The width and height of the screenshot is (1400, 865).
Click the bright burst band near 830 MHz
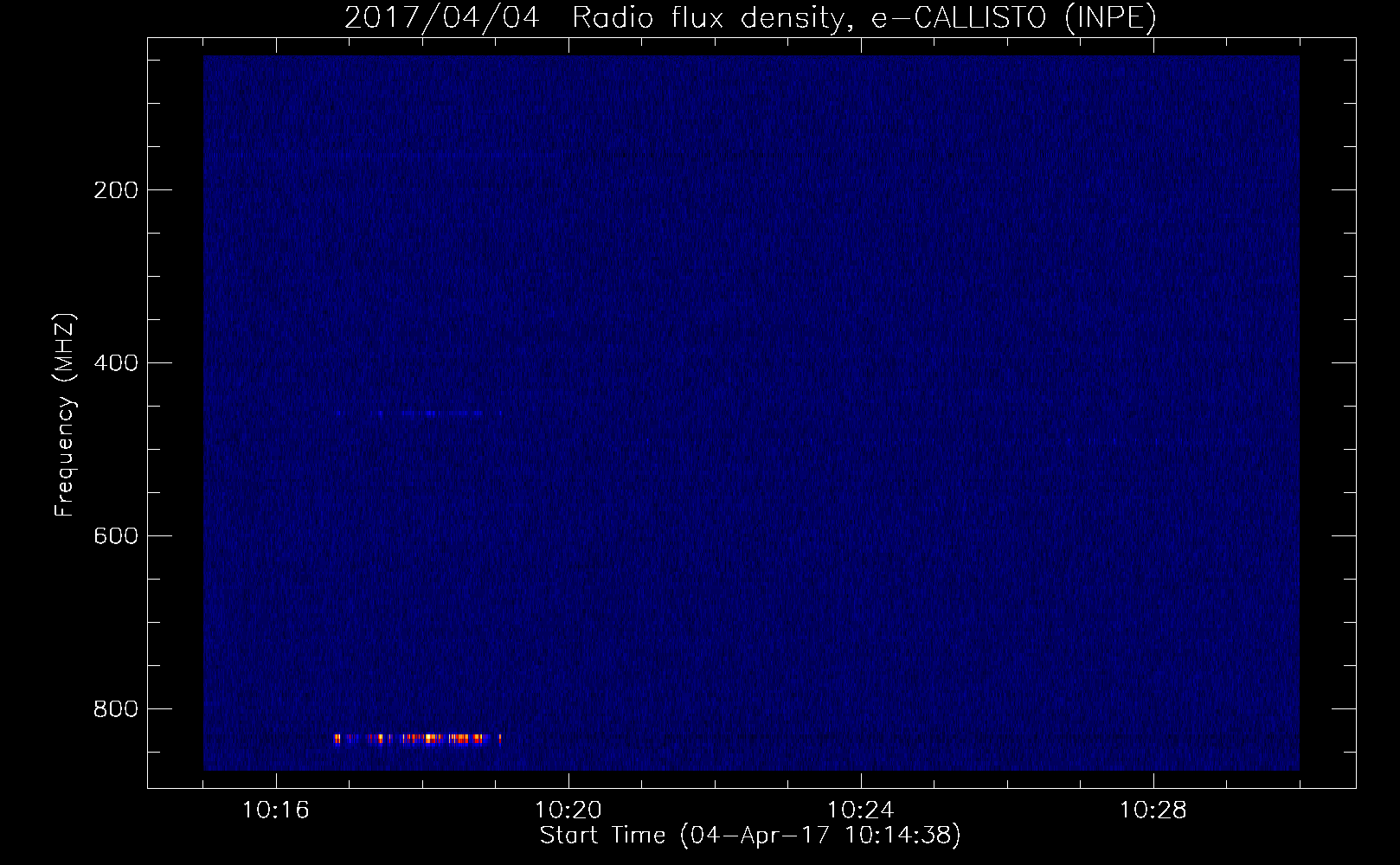click(x=418, y=739)
